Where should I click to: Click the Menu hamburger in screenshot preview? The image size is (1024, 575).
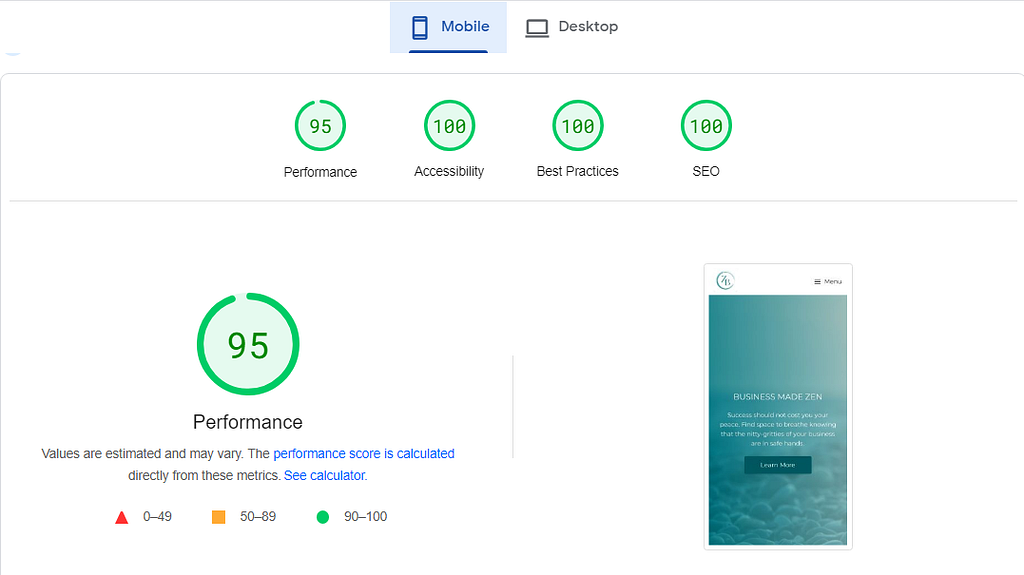[827, 282]
